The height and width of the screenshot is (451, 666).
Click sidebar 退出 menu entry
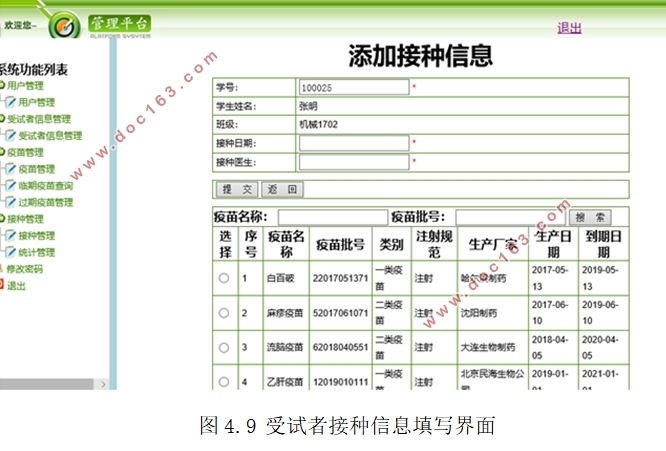(x=16, y=286)
